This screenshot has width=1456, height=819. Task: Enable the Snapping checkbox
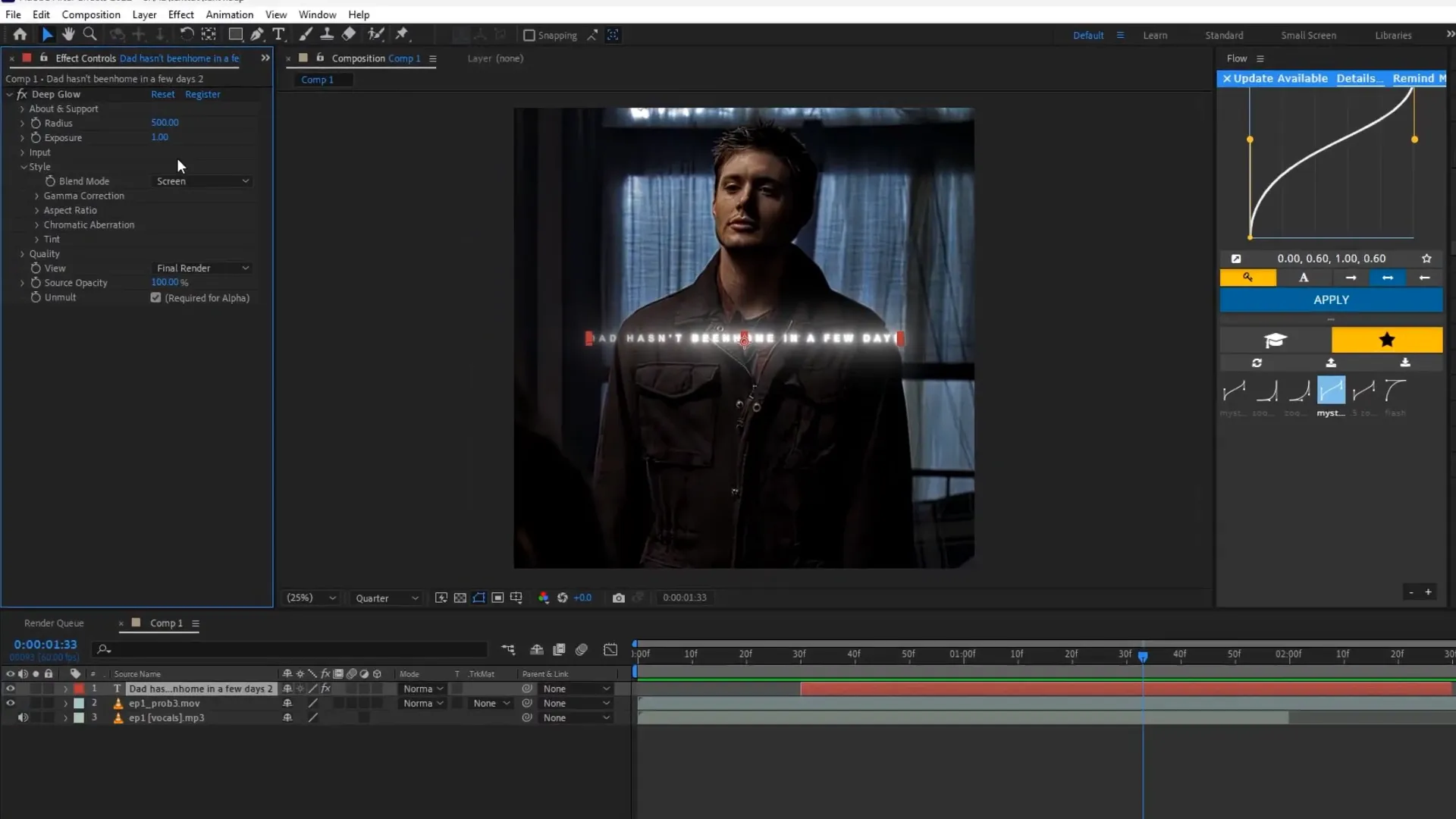coord(529,35)
